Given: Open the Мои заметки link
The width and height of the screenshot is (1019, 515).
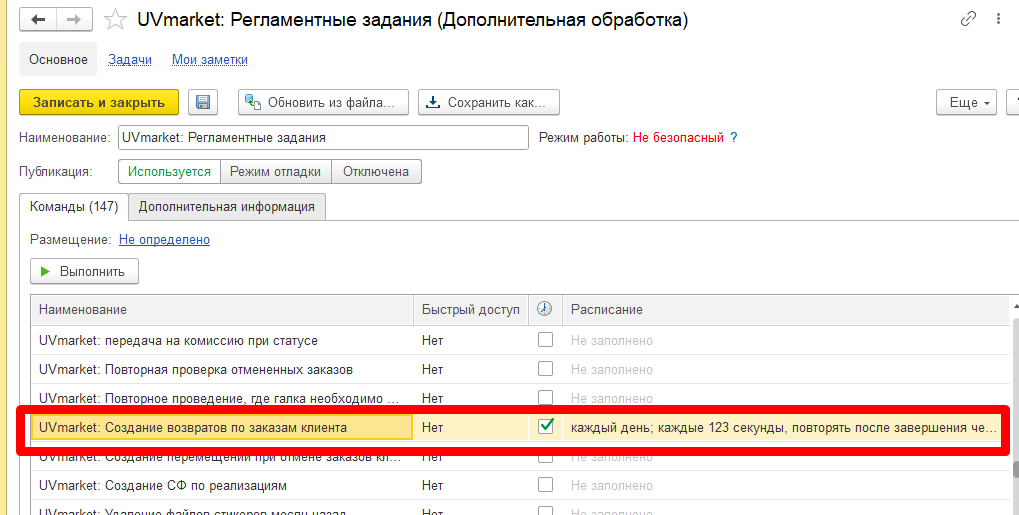Looking at the screenshot, I should (x=210, y=59).
